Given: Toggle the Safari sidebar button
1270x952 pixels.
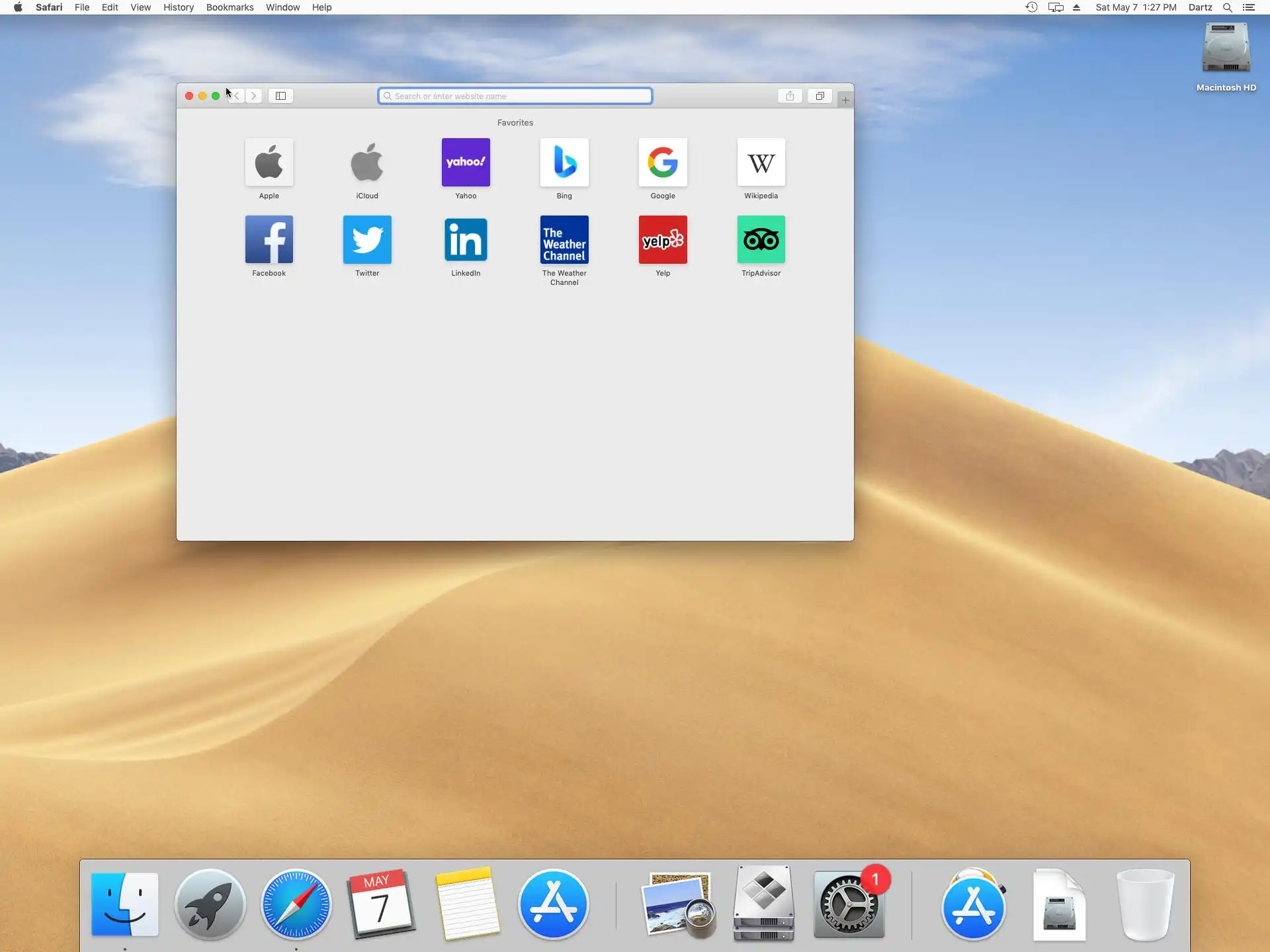Looking at the screenshot, I should point(280,96).
